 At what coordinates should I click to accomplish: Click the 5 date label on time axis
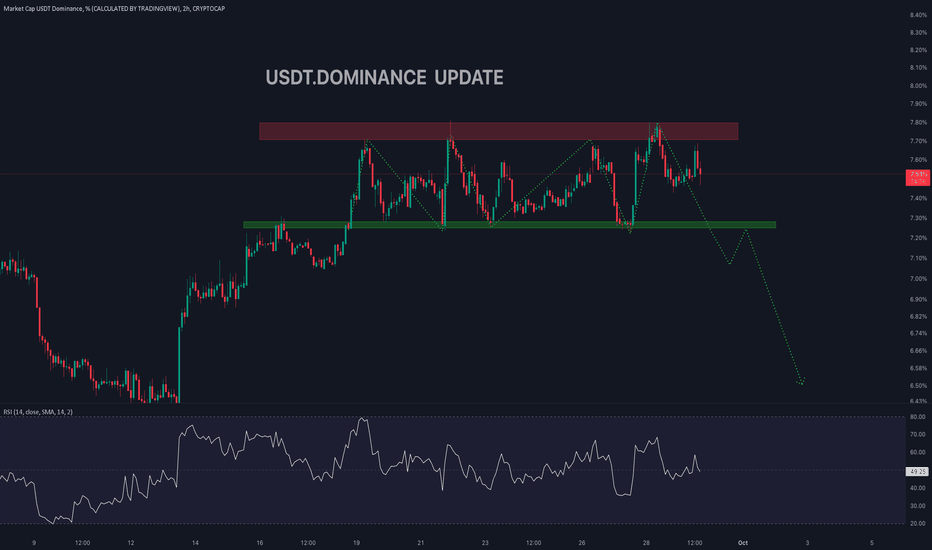pyautogui.click(x=871, y=543)
